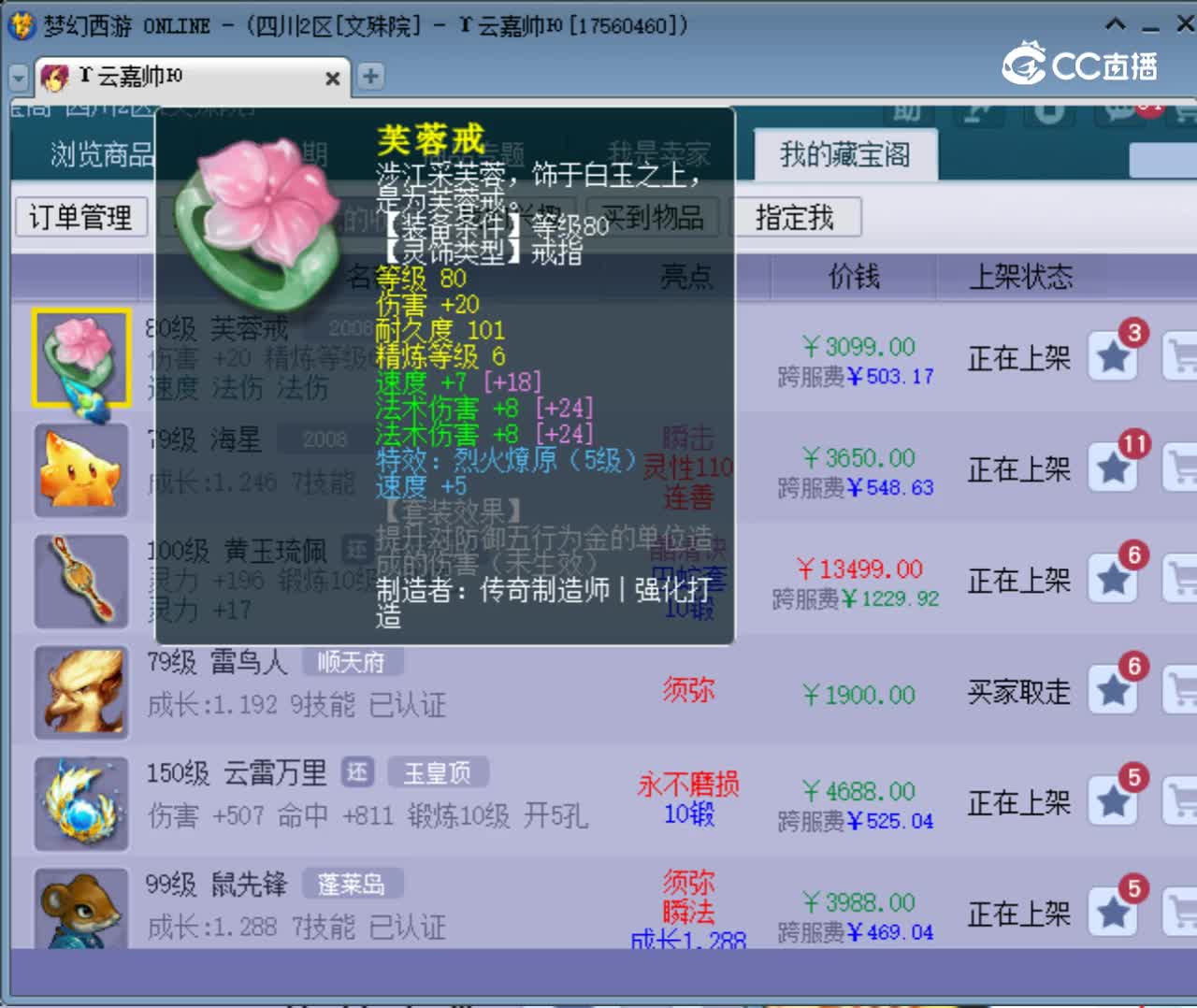Add the ￥1900.00 item to the cart
Image resolution: width=1197 pixels, height=1008 pixels.
[x=1180, y=690]
